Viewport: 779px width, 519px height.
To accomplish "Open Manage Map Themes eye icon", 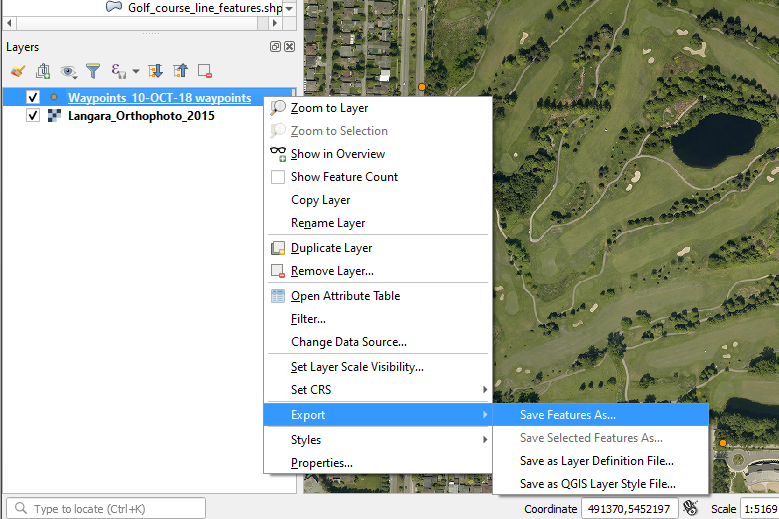I will click(68, 71).
